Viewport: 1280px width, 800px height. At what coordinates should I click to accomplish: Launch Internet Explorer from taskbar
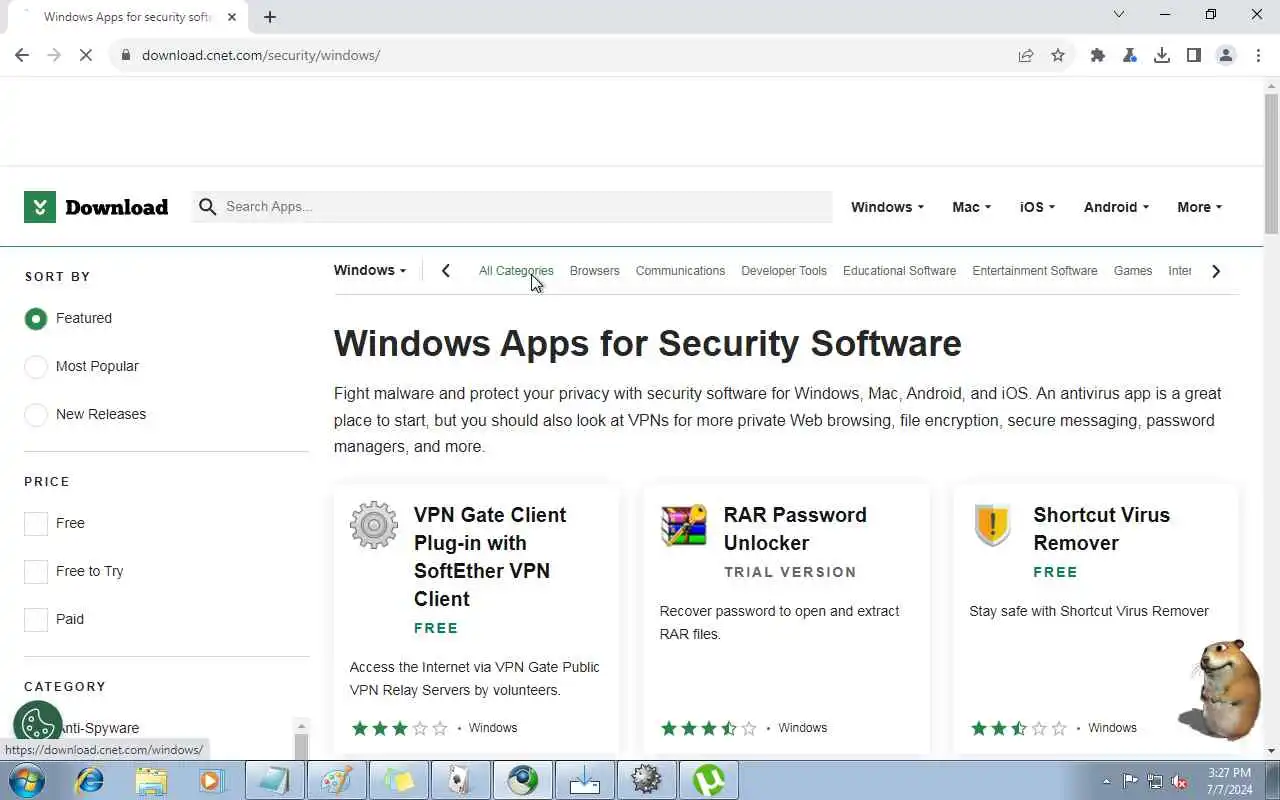tap(90, 780)
